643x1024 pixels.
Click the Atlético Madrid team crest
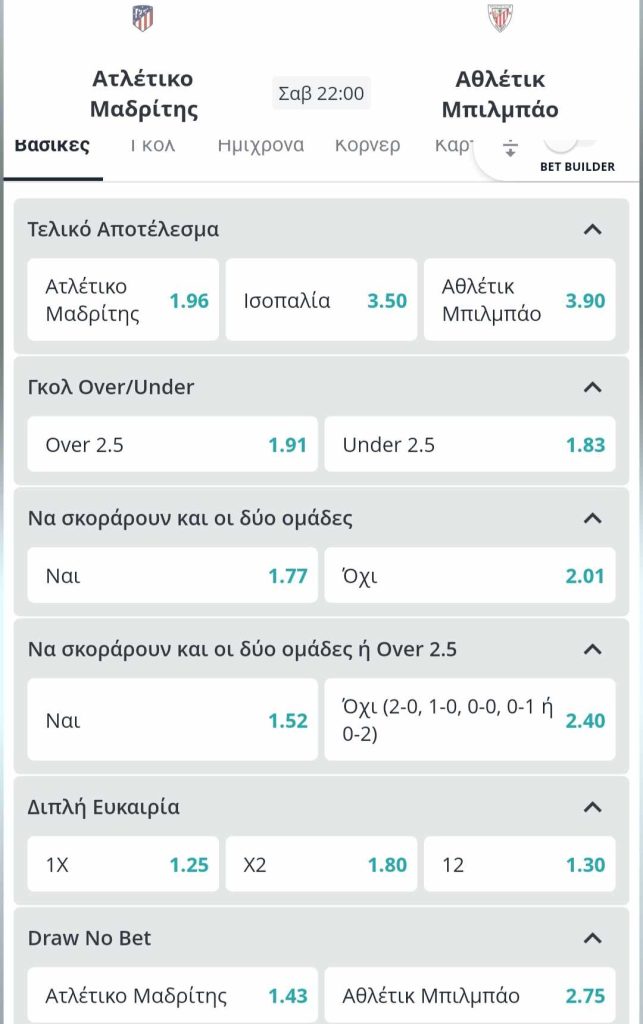tap(142, 18)
